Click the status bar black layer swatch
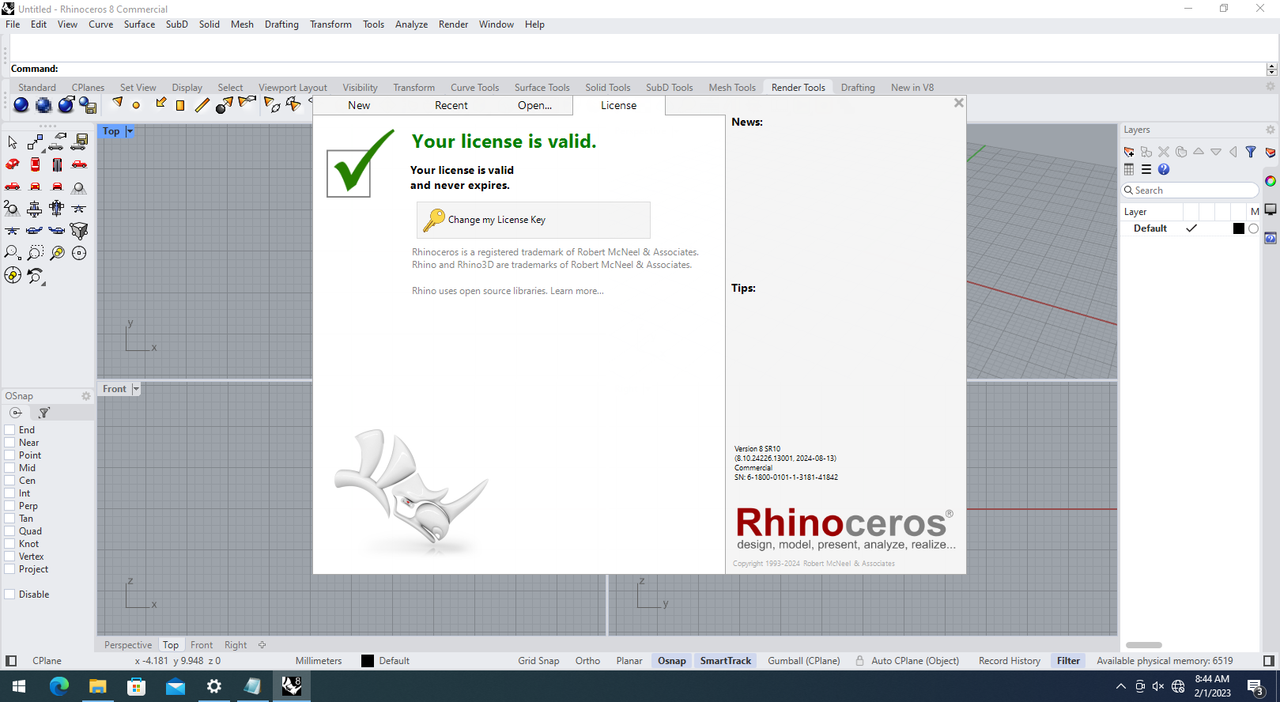Screen dimensions: 1280x702 tap(367, 661)
